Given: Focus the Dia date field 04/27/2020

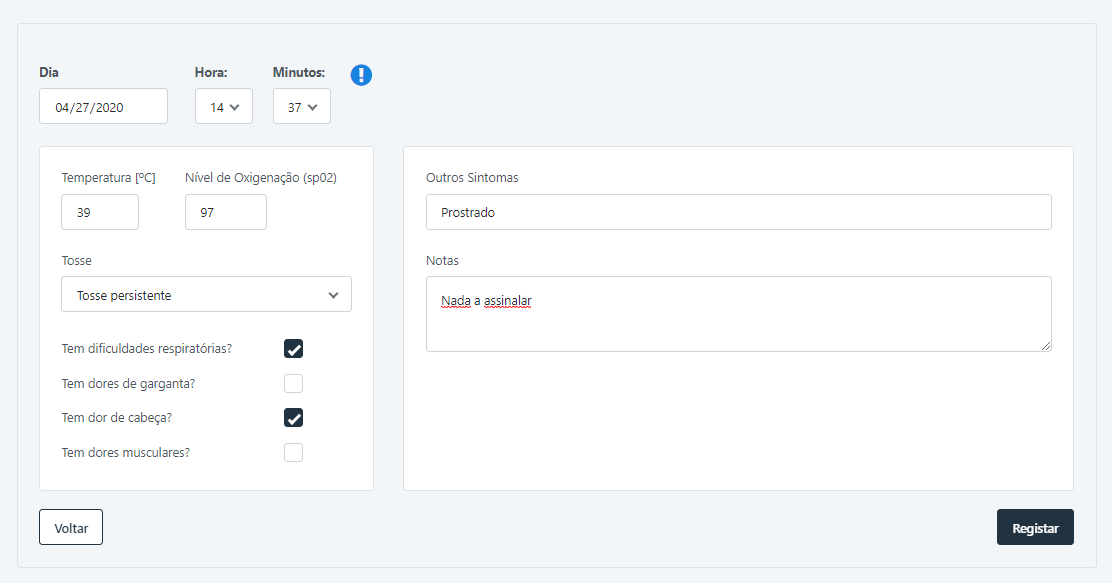Looking at the screenshot, I should coord(104,106).
